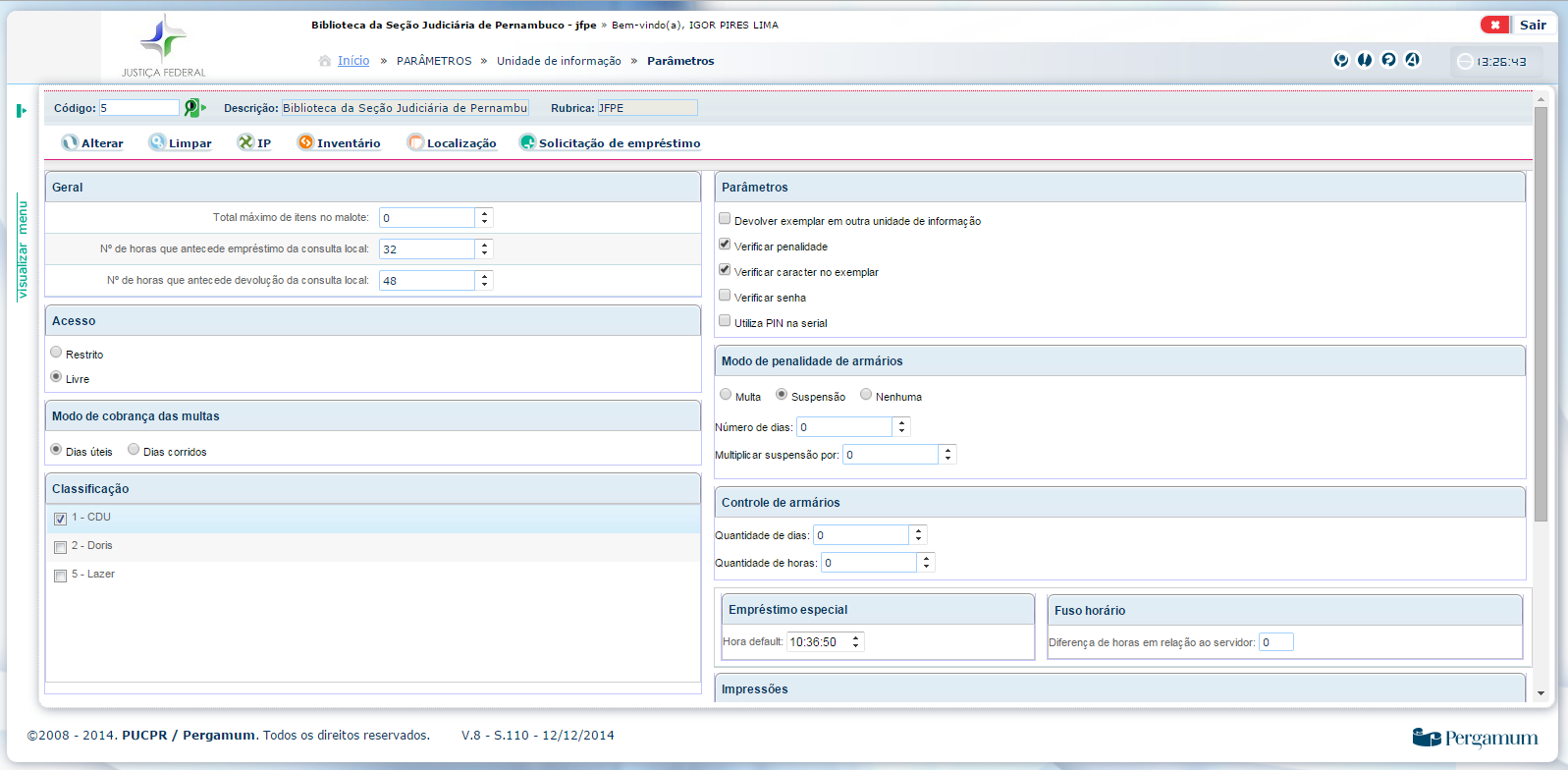Go to the Início breadcrumb link
The image size is (1568, 770).
tap(353, 61)
